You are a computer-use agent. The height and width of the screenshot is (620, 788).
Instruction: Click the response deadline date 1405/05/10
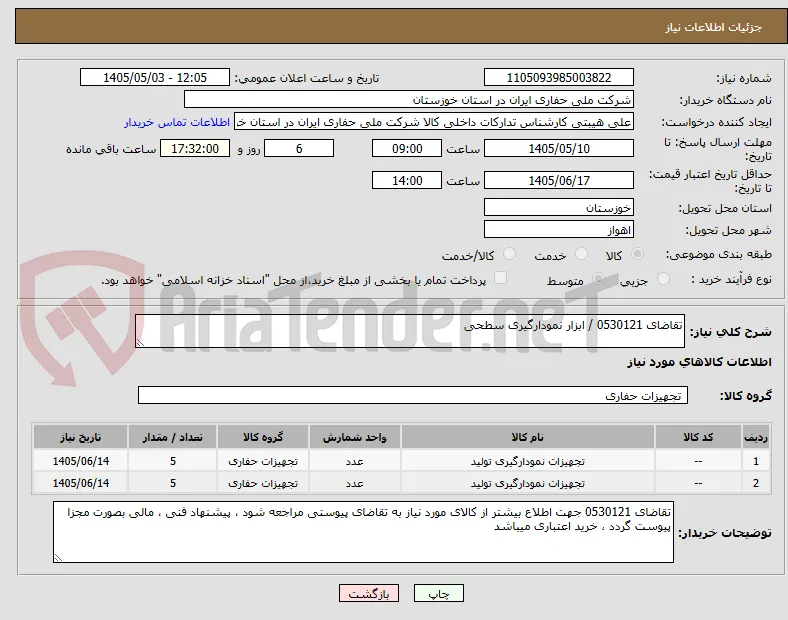pyautogui.click(x=558, y=149)
